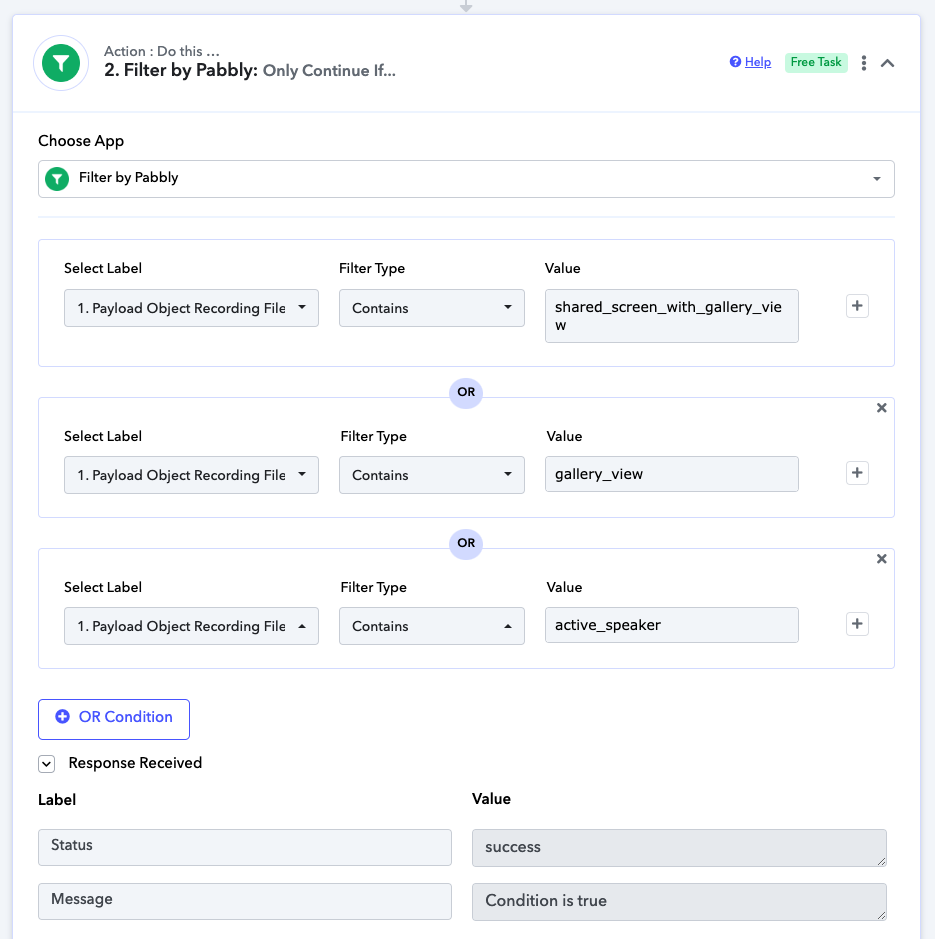
Task: Click the Condition is true value field
Action: tap(679, 902)
